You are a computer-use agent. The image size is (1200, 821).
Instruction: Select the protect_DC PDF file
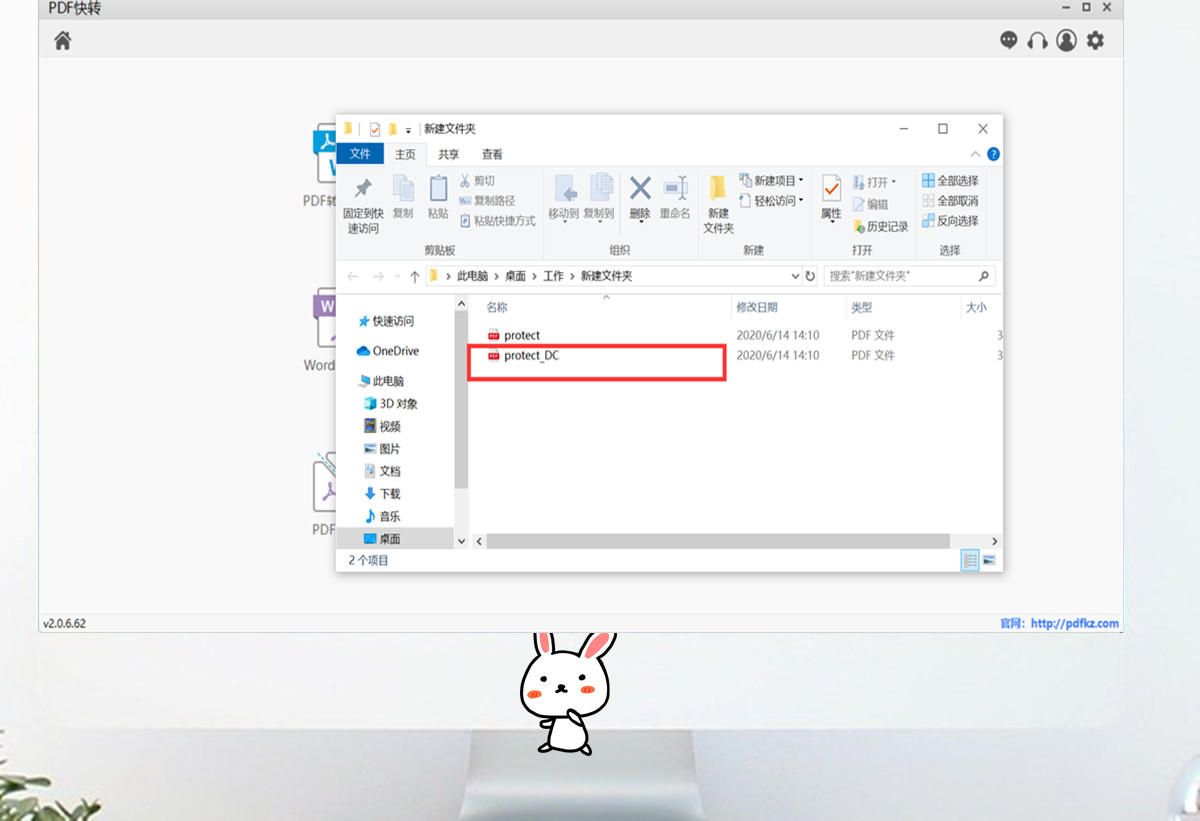point(531,356)
